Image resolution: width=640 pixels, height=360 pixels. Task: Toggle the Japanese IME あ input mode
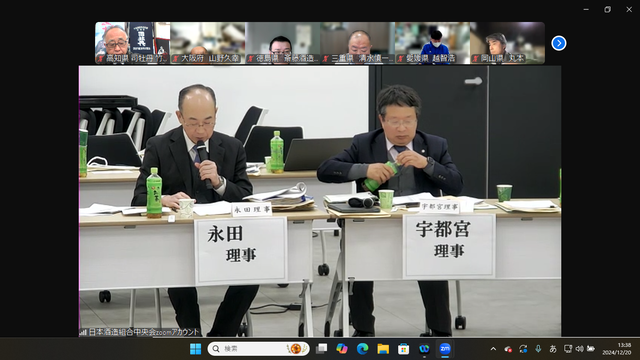tap(553, 349)
